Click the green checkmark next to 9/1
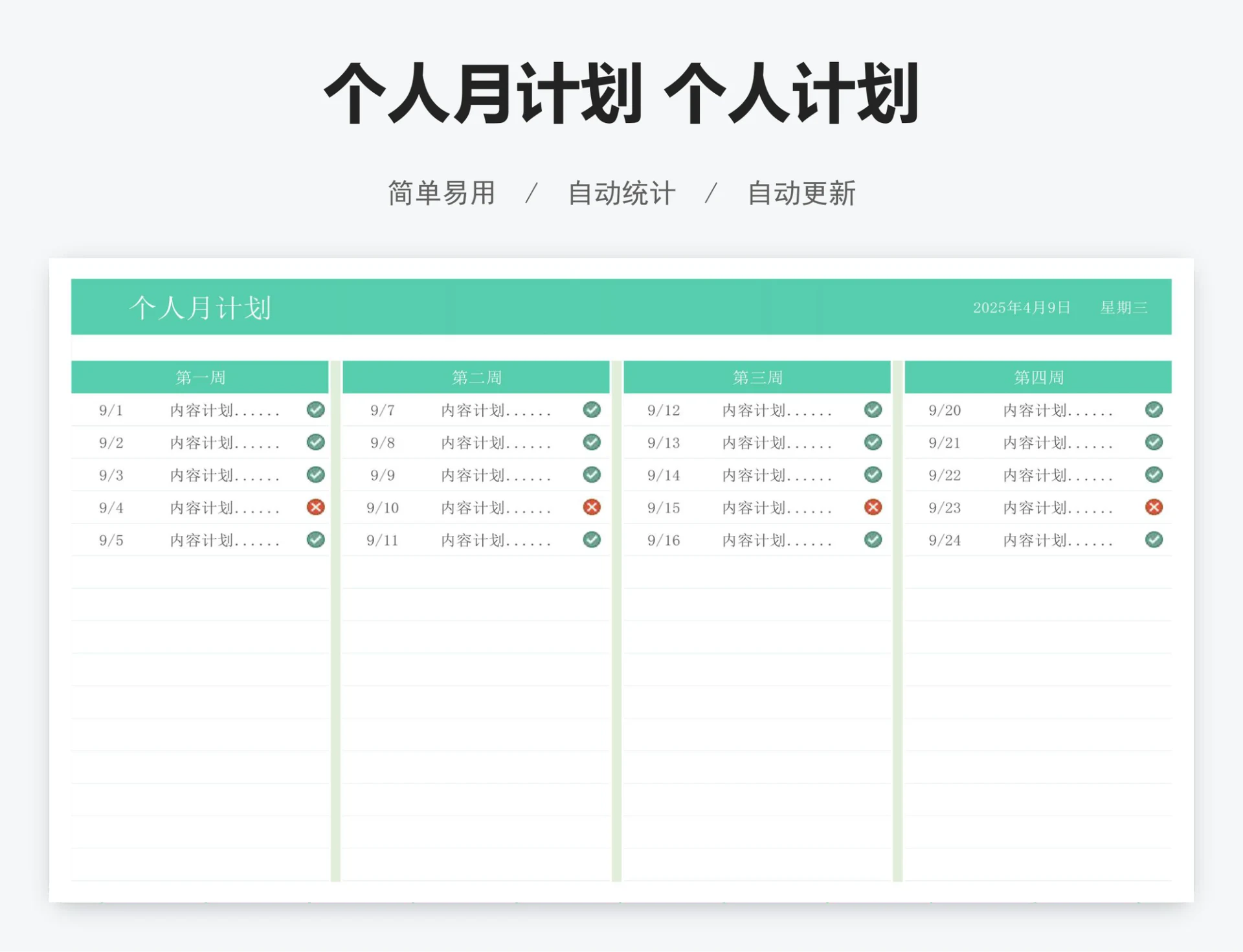This screenshot has width=1243, height=952. coord(315,410)
